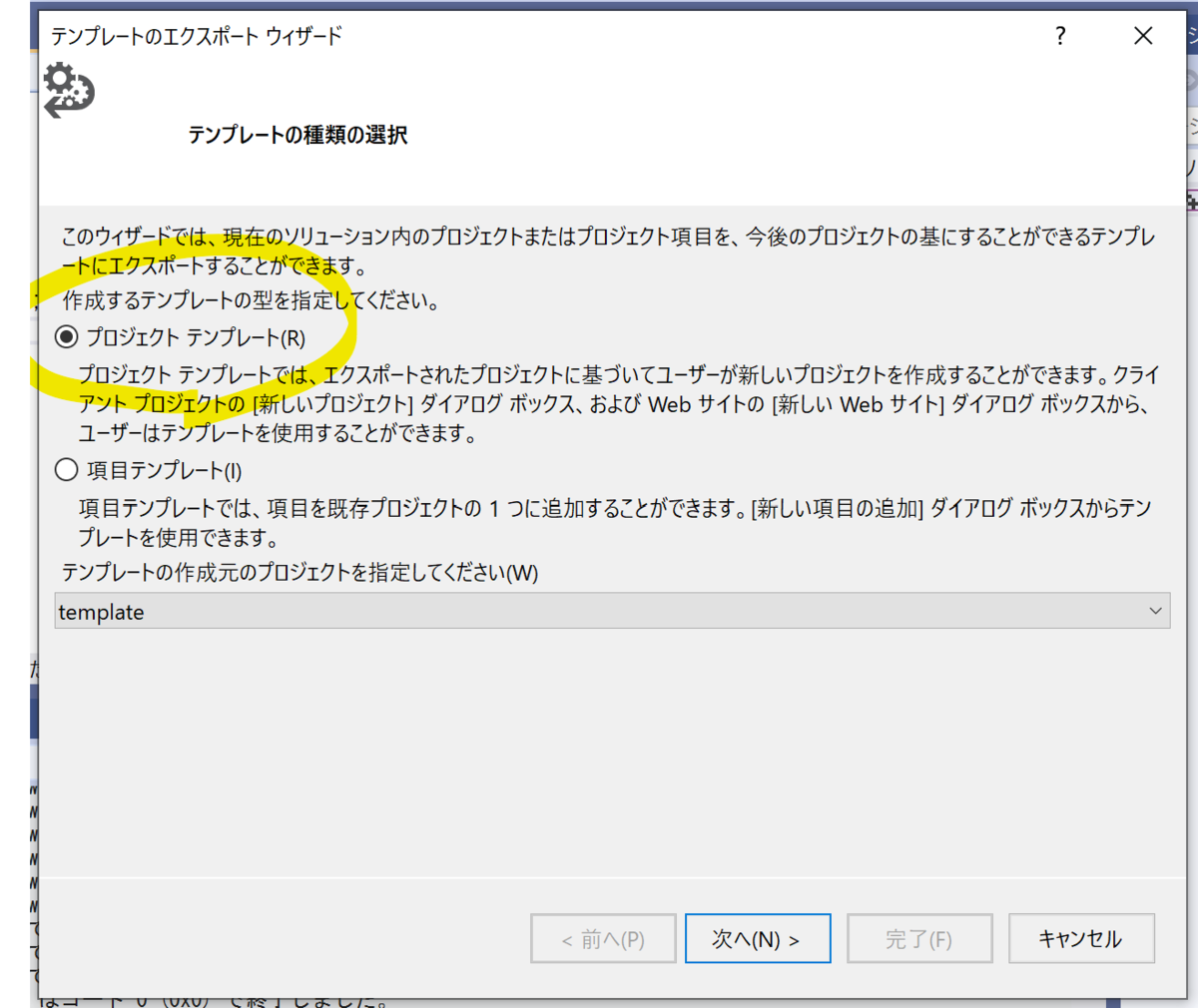Click the 次へ(N) button
This screenshot has height=1008, width=1198.
(x=758, y=938)
